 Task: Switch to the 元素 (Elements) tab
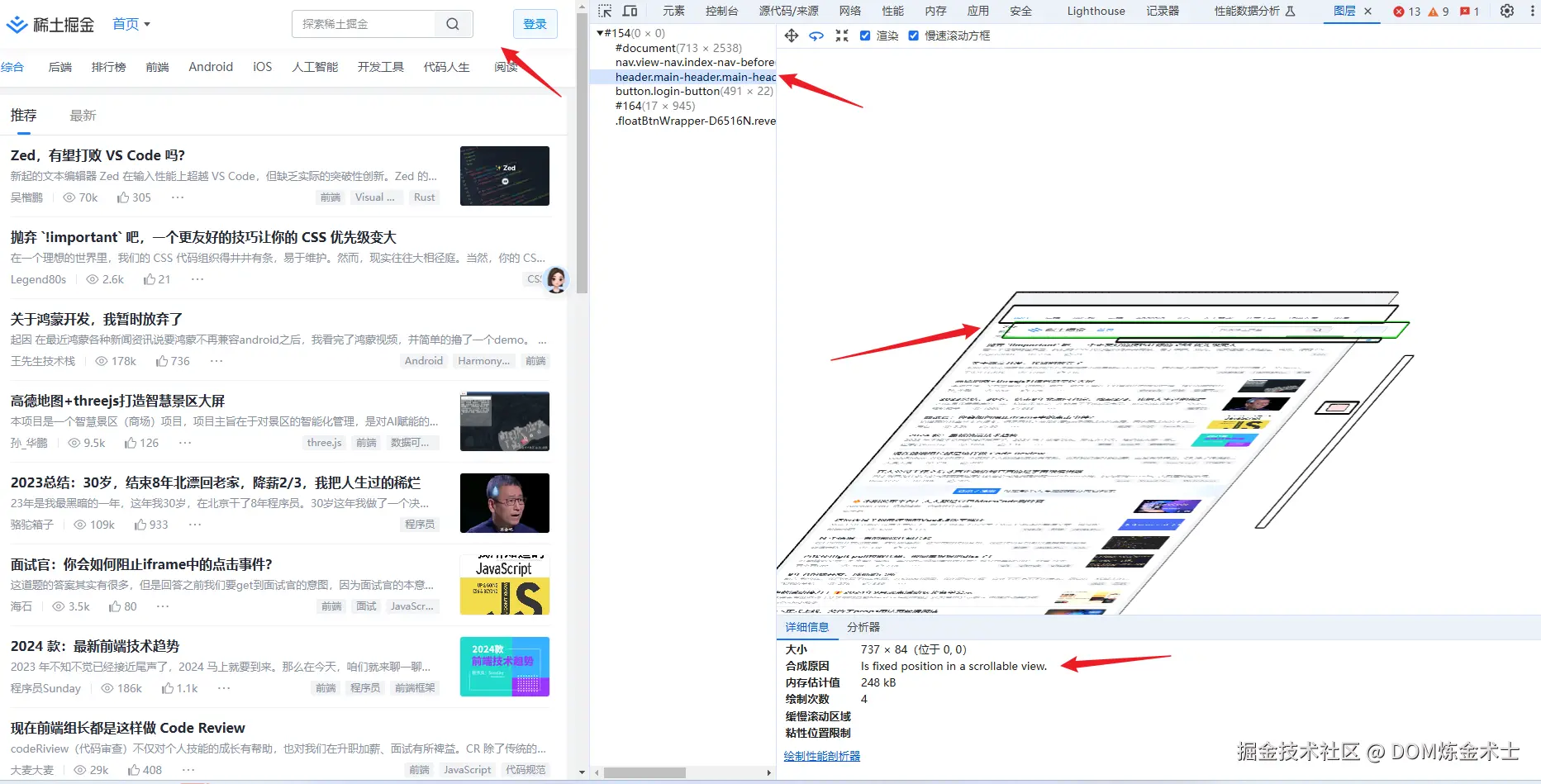tap(673, 11)
